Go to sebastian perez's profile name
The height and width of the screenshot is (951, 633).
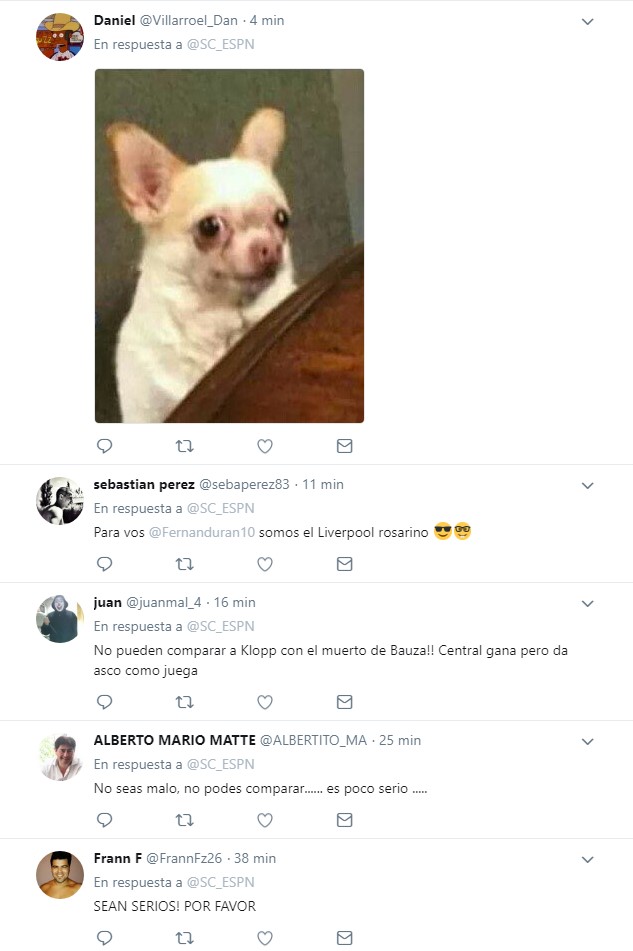coord(144,484)
